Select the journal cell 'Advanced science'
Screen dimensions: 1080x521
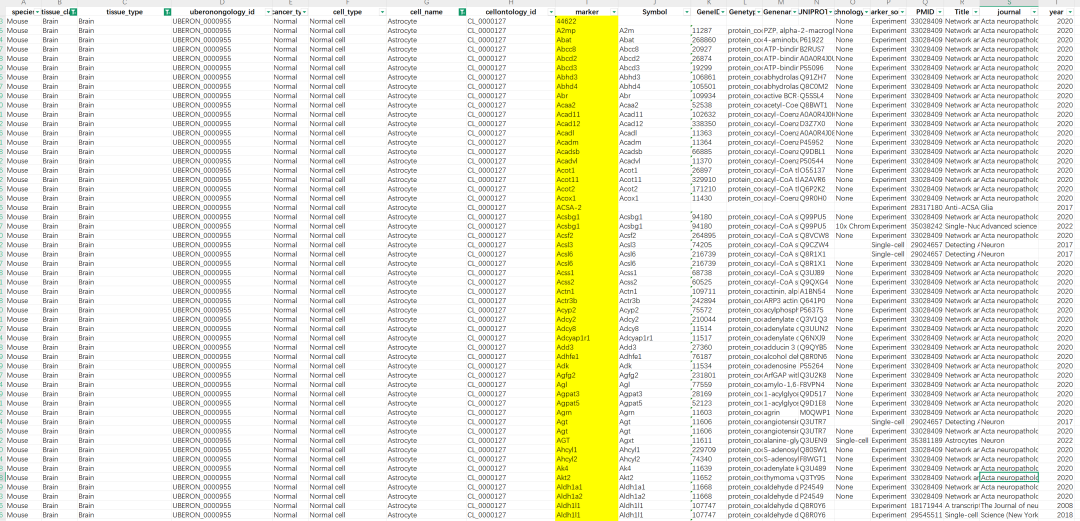[x=1008, y=226]
